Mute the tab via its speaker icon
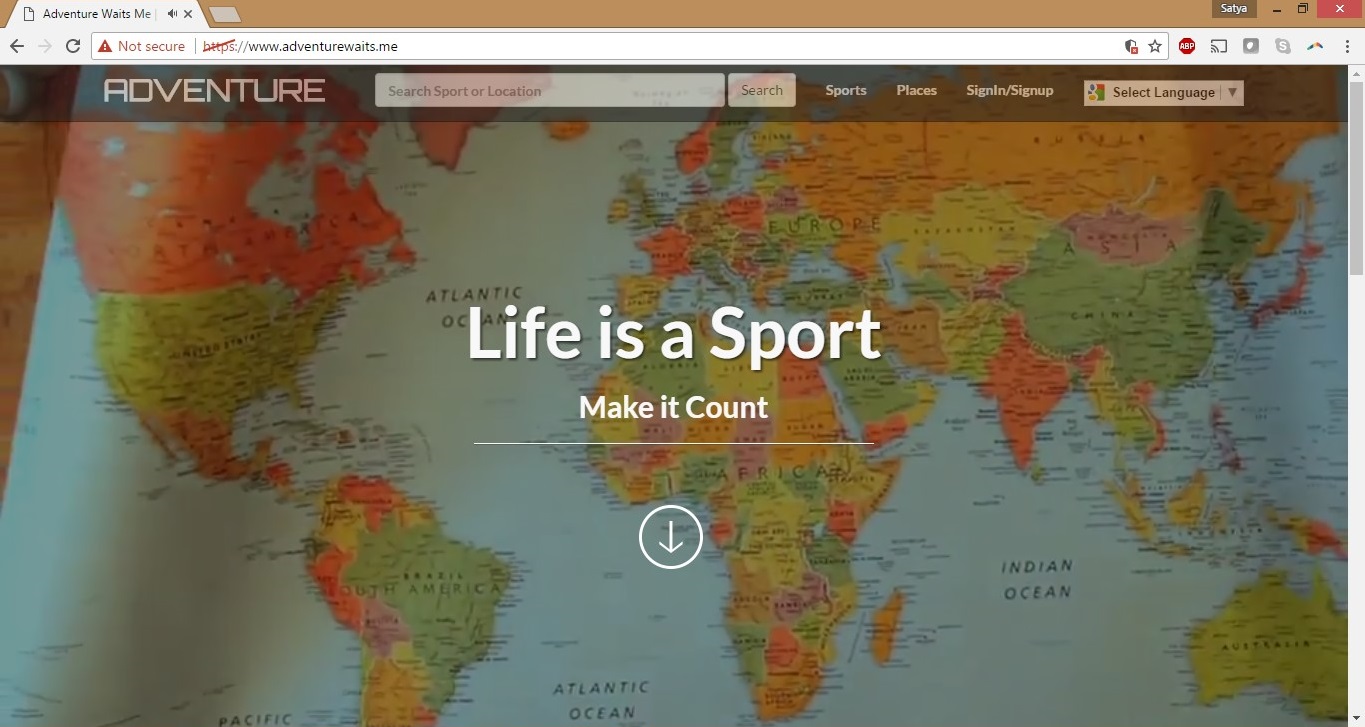 pyautogui.click(x=172, y=14)
